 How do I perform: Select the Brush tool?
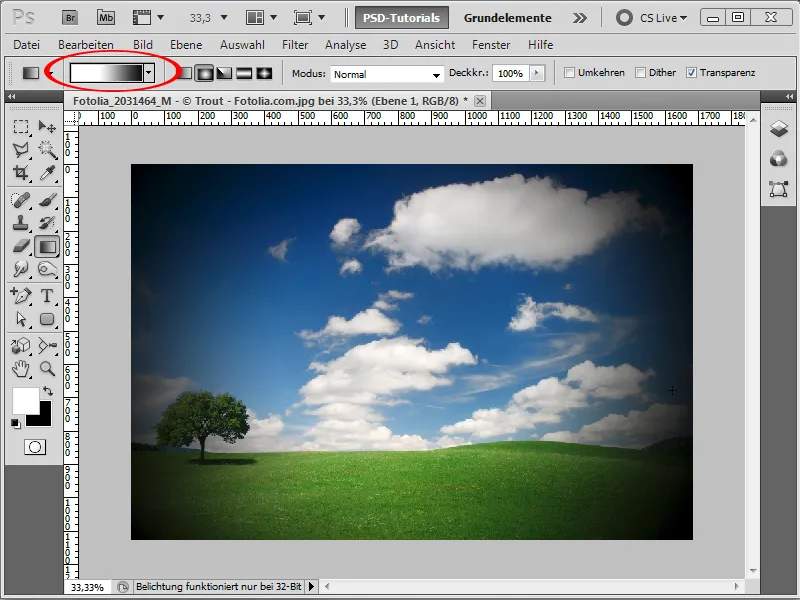(x=47, y=200)
